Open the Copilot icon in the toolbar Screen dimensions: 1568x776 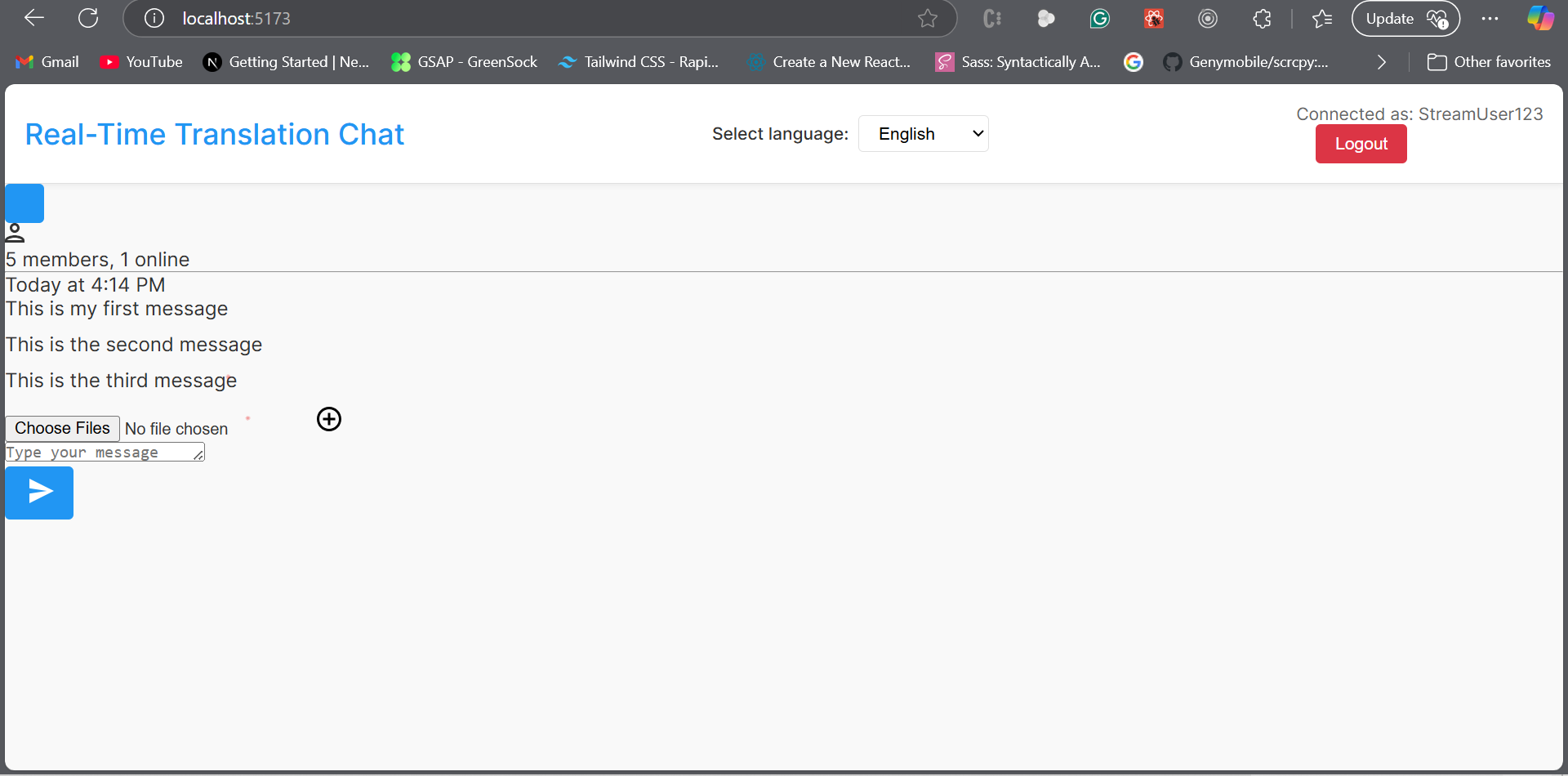pyautogui.click(x=1540, y=18)
